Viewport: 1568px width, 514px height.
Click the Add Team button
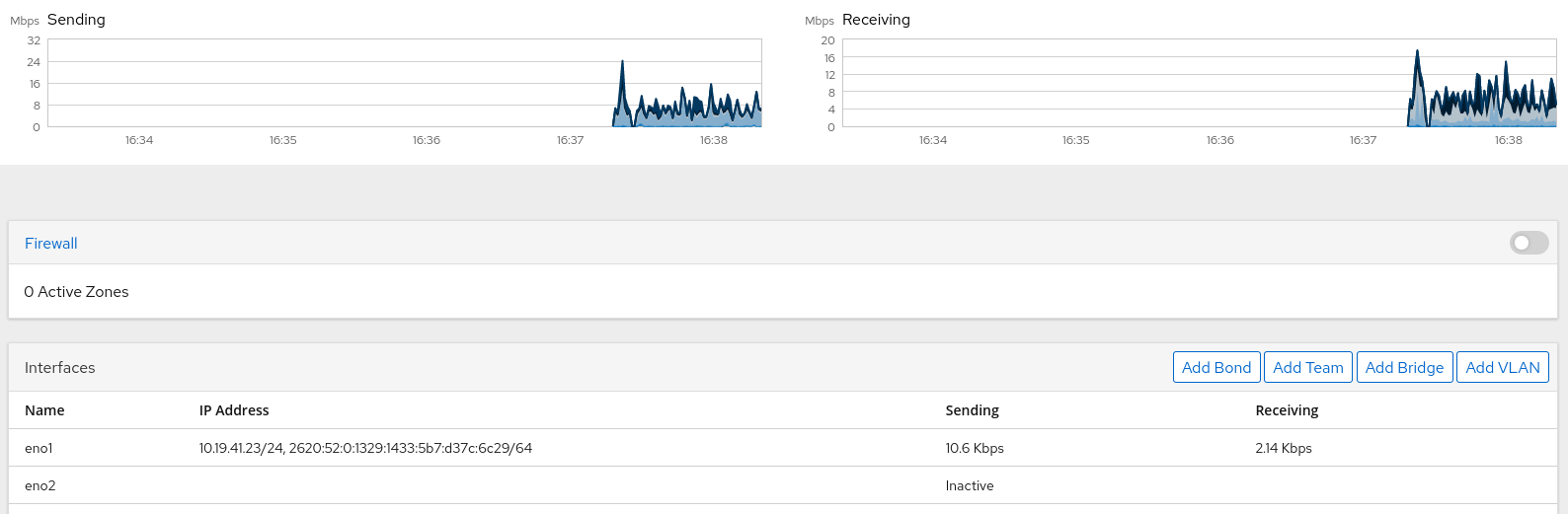tap(1308, 367)
